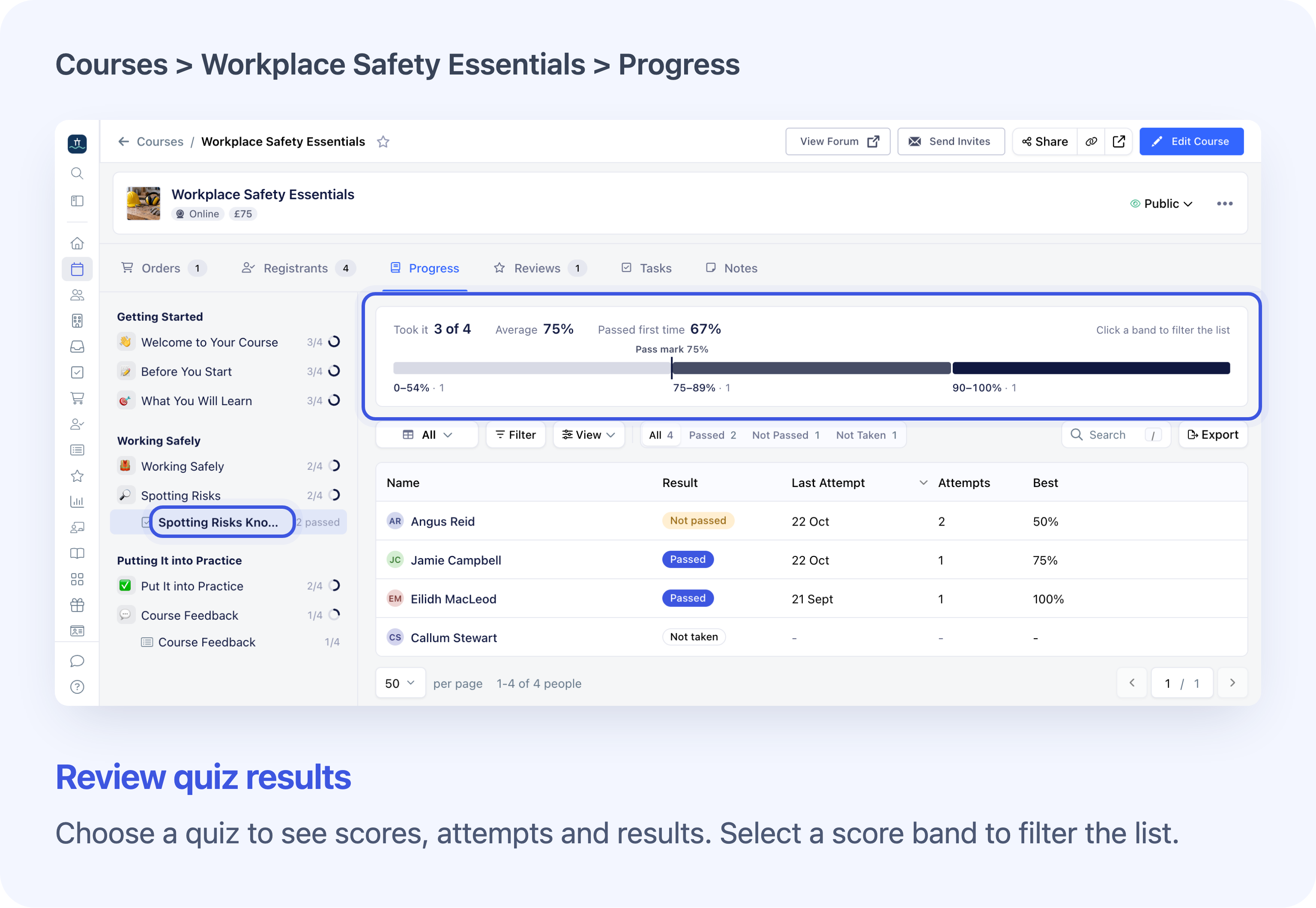This screenshot has width=1316, height=908.
Task: Expand the All table dropdown
Action: pos(427,435)
